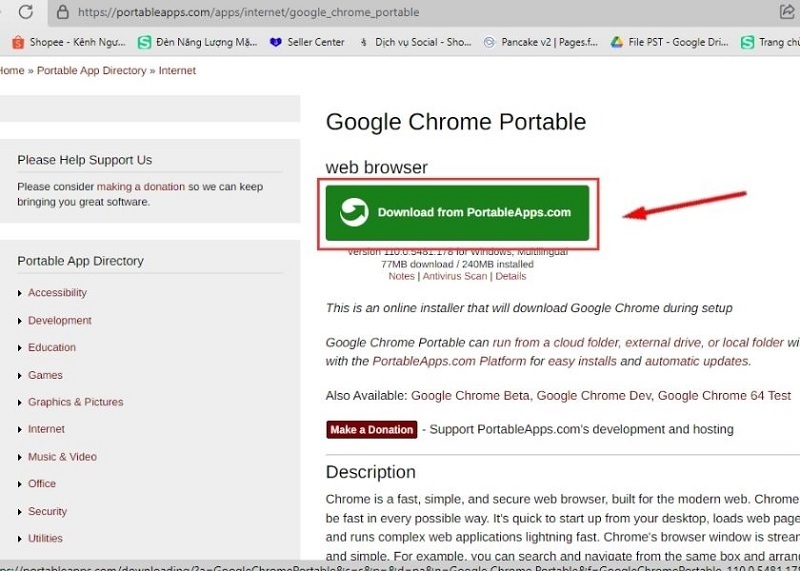Open the Shopee bookmark
This screenshot has width=800, height=571.
pos(68,42)
